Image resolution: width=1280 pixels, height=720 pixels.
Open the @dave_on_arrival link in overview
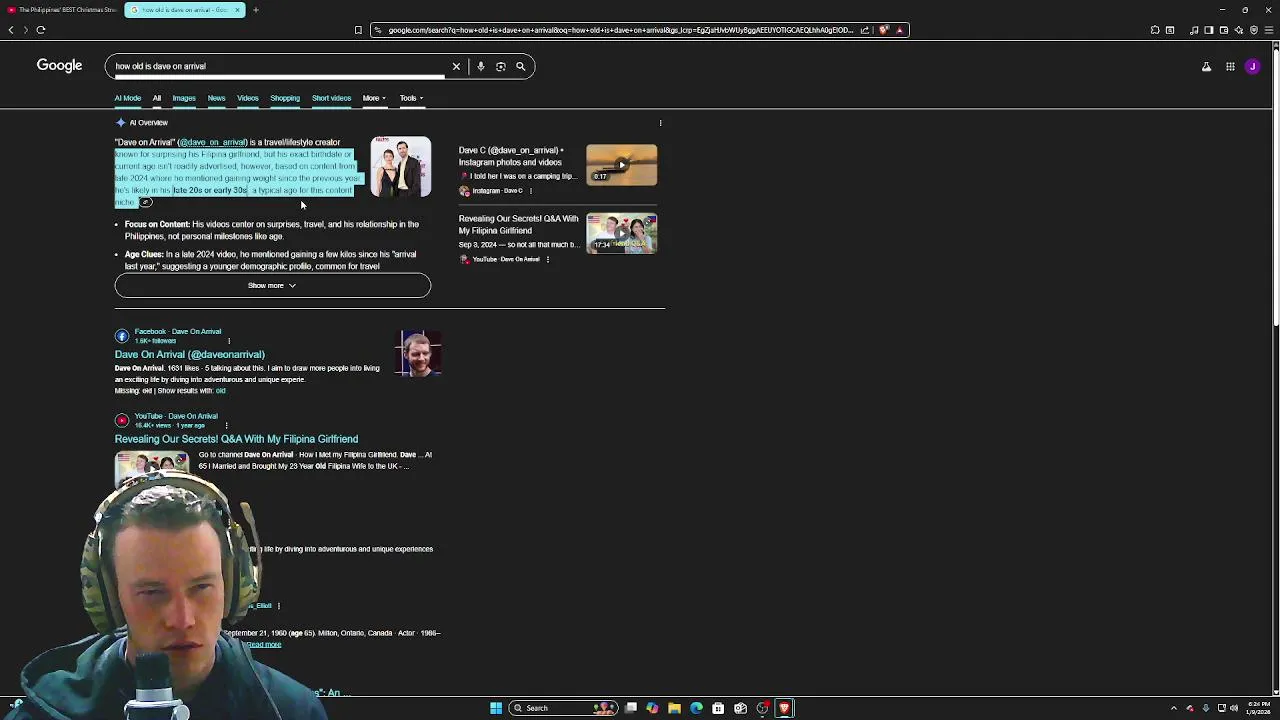[x=213, y=142]
